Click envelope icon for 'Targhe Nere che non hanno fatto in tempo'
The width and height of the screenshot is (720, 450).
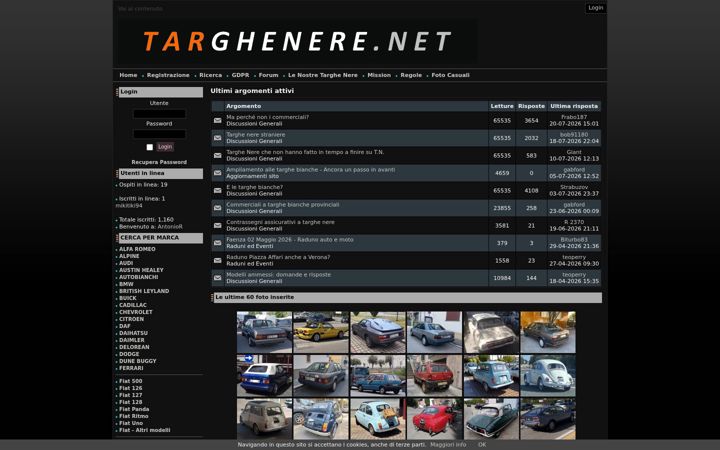[218, 155]
